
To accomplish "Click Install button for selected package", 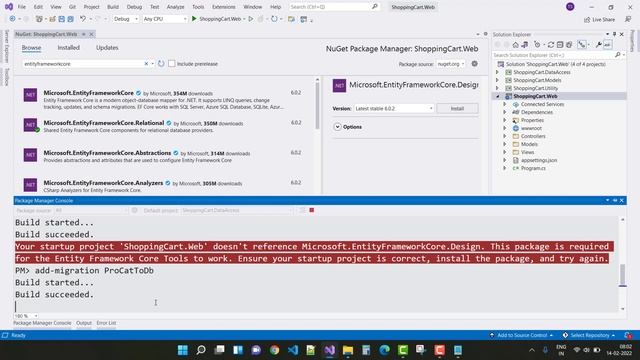I will click(457, 109).
